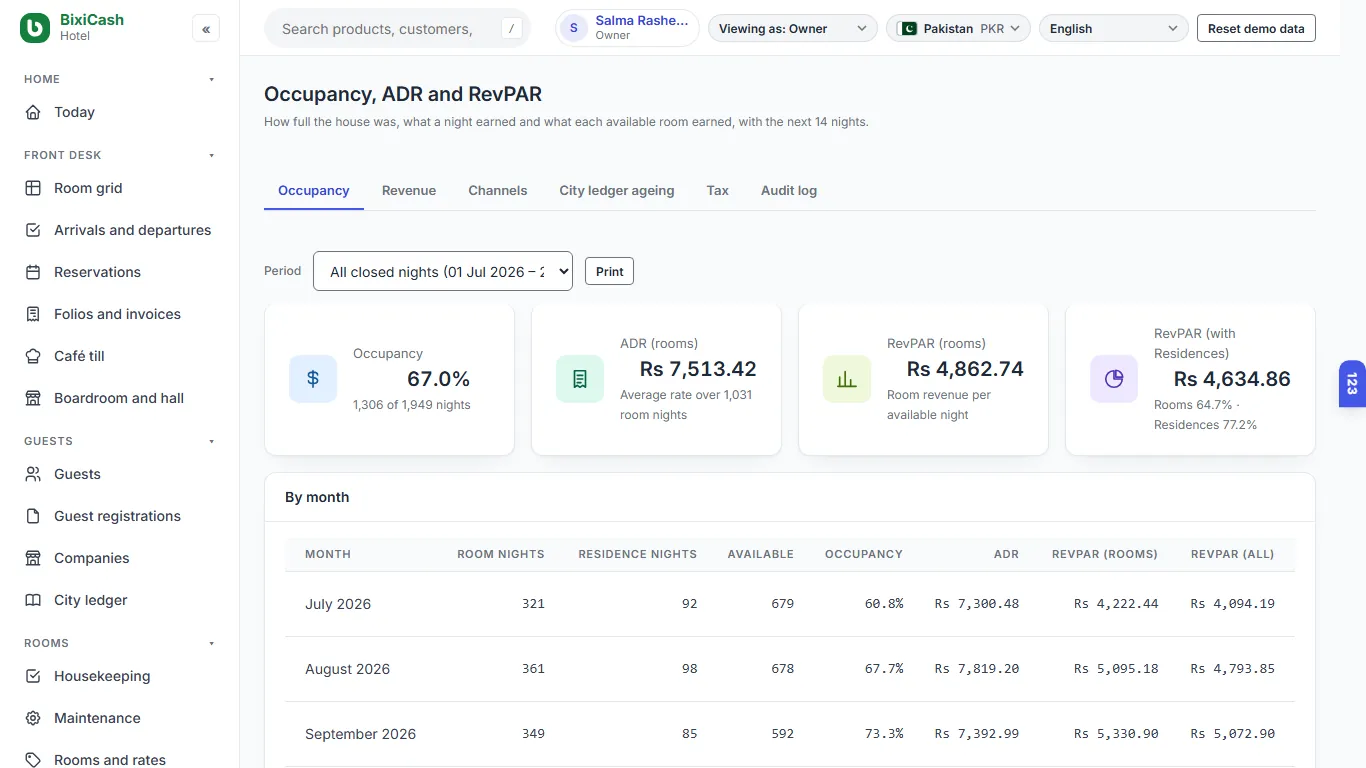This screenshot has height=768, width=1366.
Task: Switch to the Revenue tab
Action: coord(409,190)
